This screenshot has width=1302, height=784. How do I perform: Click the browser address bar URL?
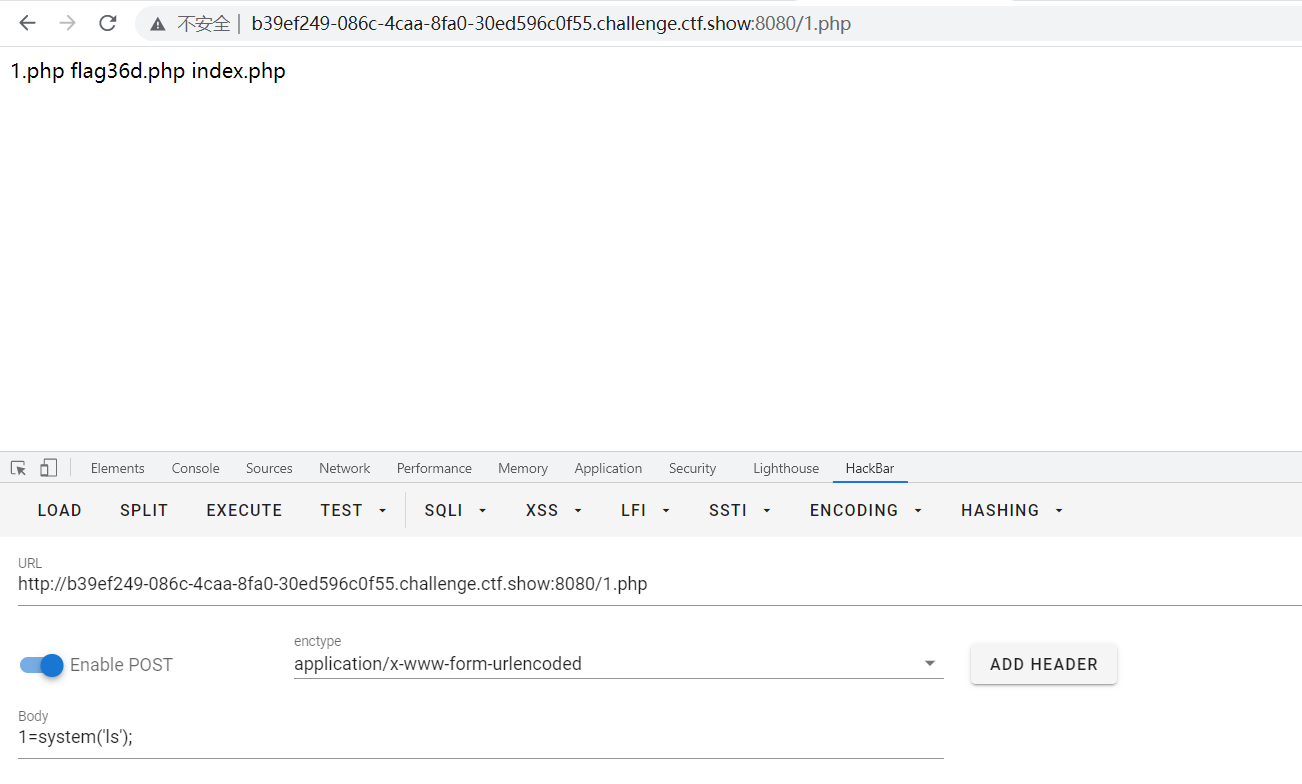click(551, 23)
